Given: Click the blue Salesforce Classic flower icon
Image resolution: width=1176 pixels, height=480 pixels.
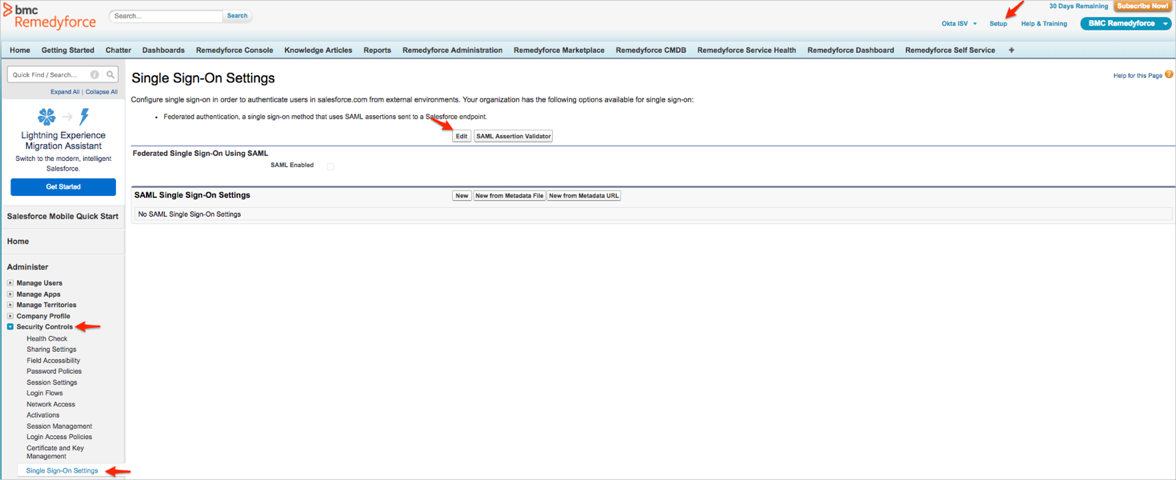Looking at the screenshot, I should pyautogui.click(x=46, y=117).
